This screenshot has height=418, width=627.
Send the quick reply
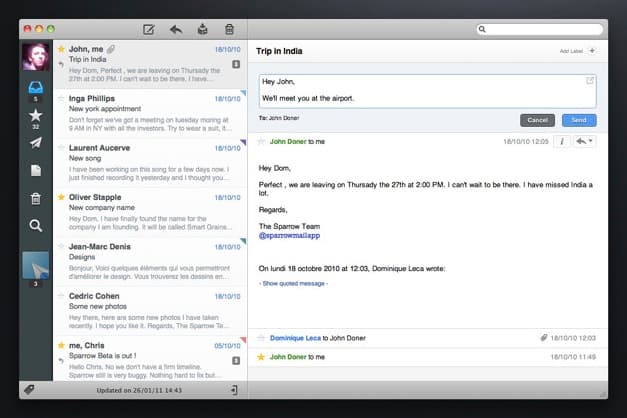[579, 120]
